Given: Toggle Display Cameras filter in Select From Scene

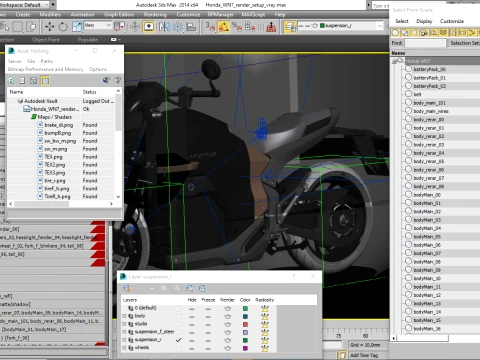Looking at the screenshot, I should [x=424, y=32].
